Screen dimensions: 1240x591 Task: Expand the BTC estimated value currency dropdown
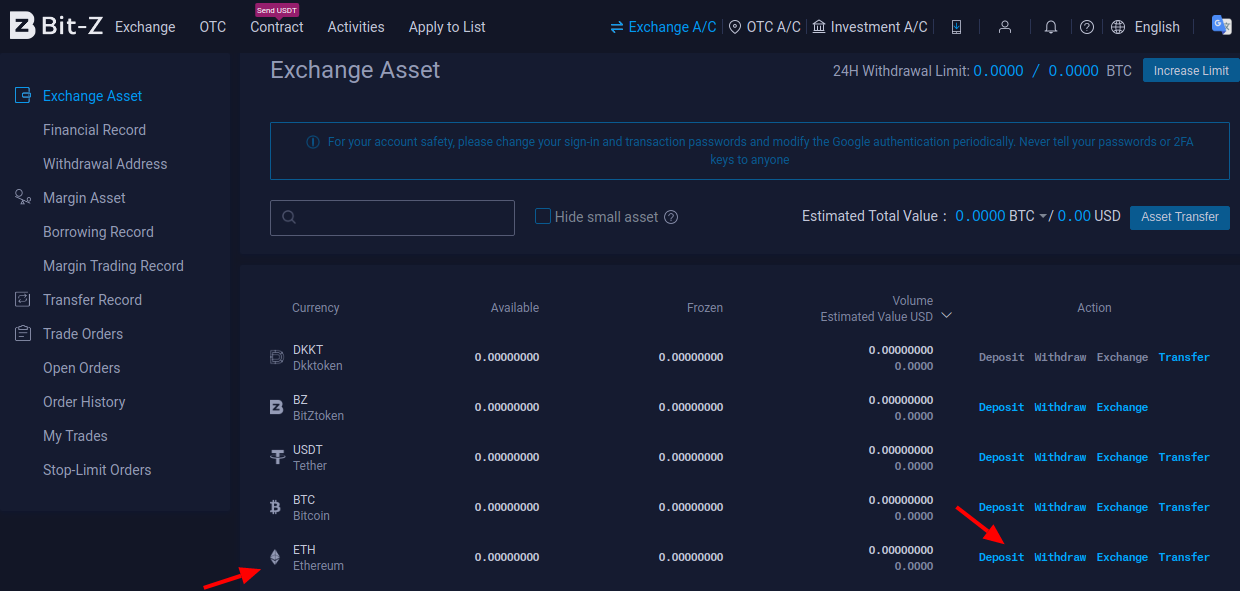pos(1044,217)
